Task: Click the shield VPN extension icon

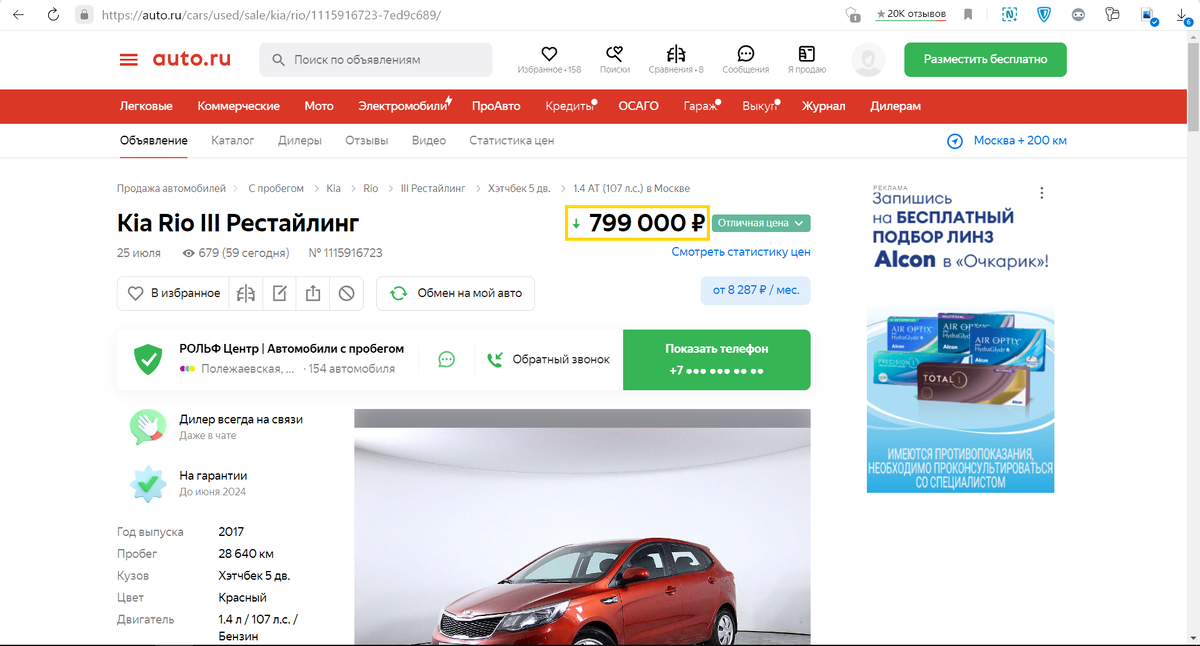Action: click(1045, 15)
